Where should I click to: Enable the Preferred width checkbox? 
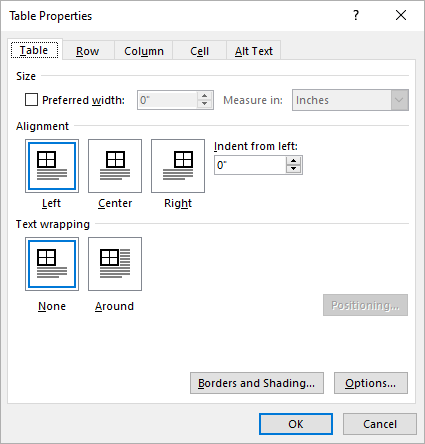(31, 100)
